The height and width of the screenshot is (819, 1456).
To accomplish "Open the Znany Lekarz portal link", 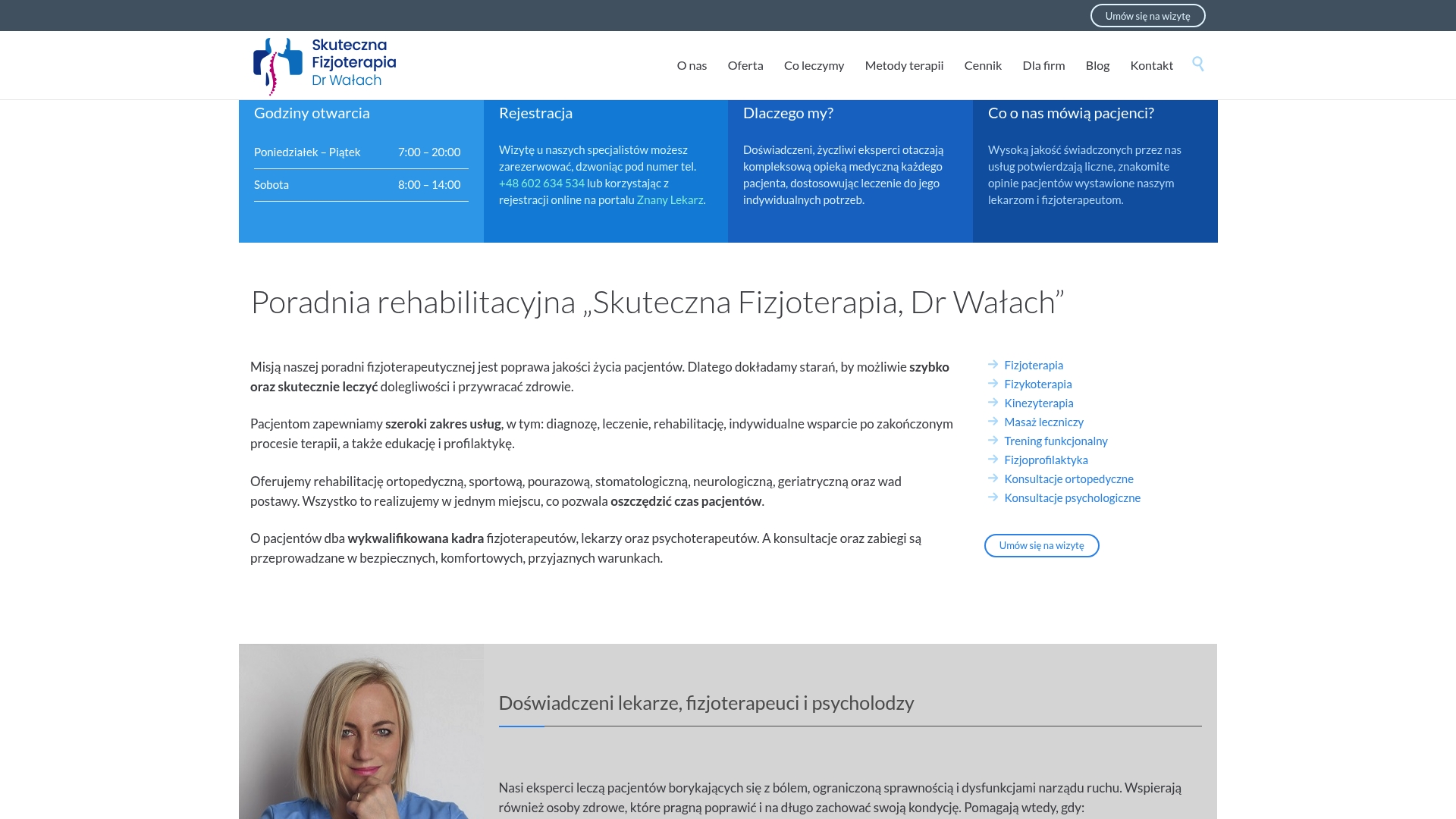I will (670, 200).
